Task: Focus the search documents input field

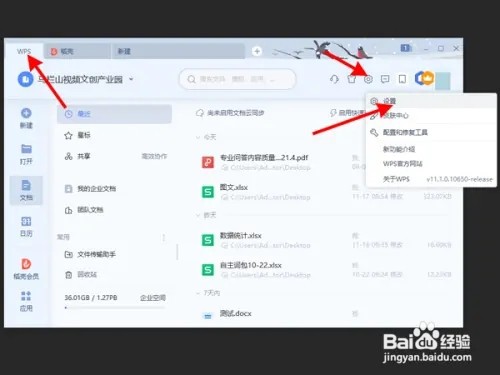Action: click(237, 79)
